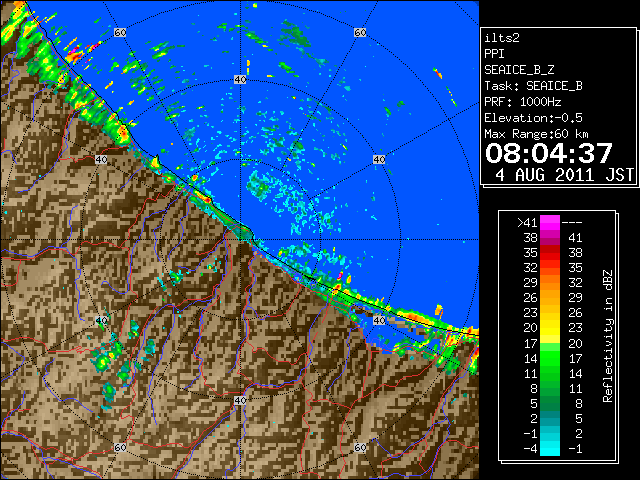
Task: Select the "PPI" scan type label
Action: [494, 54]
